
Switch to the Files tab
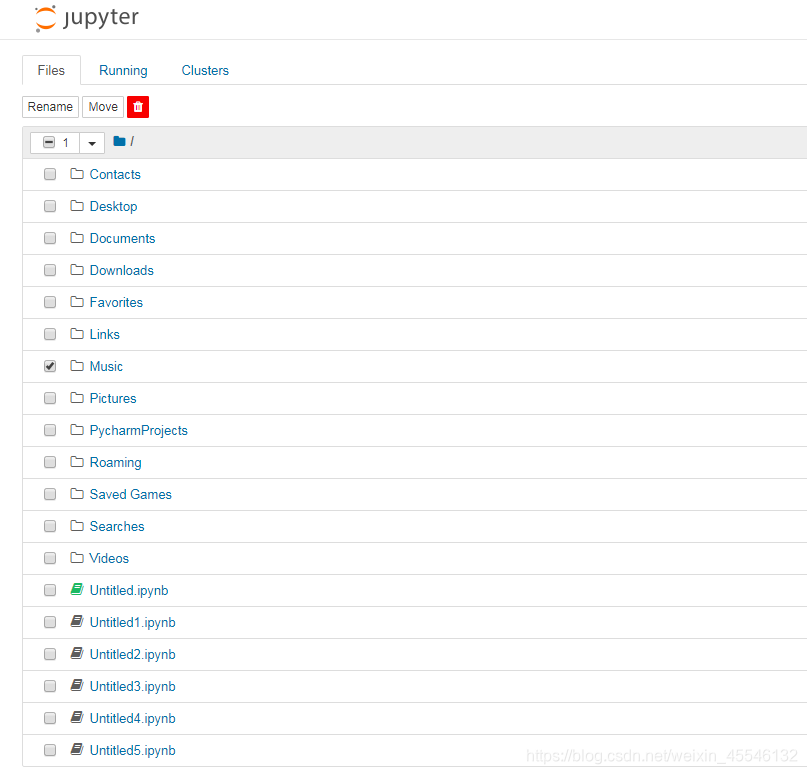[51, 71]
